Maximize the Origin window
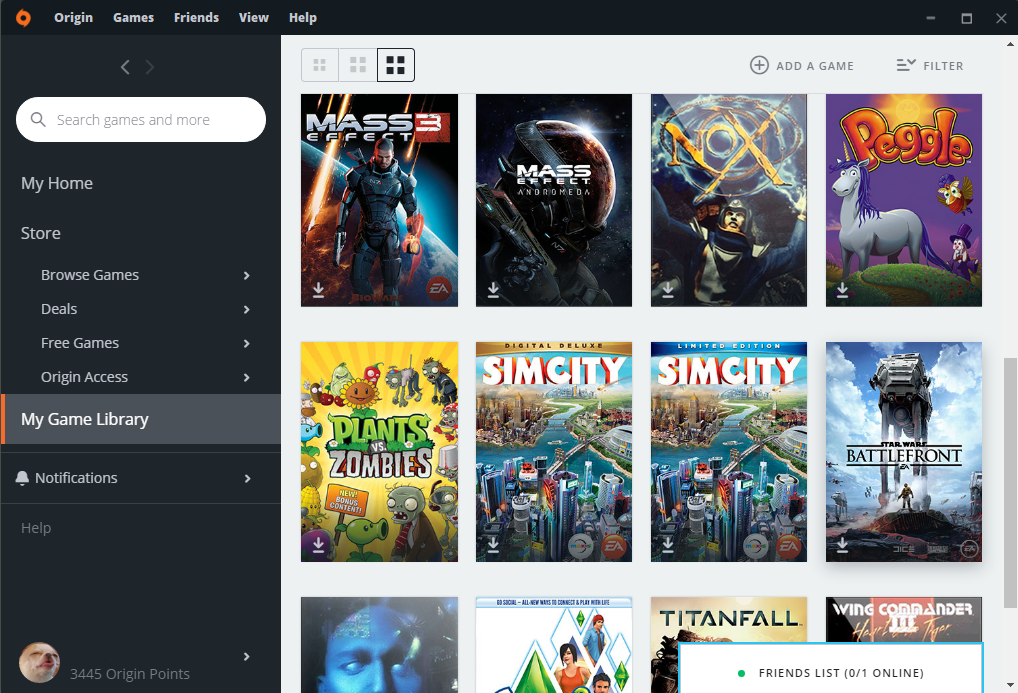The width and height of the screenshot is (1018, 693). 967,18
